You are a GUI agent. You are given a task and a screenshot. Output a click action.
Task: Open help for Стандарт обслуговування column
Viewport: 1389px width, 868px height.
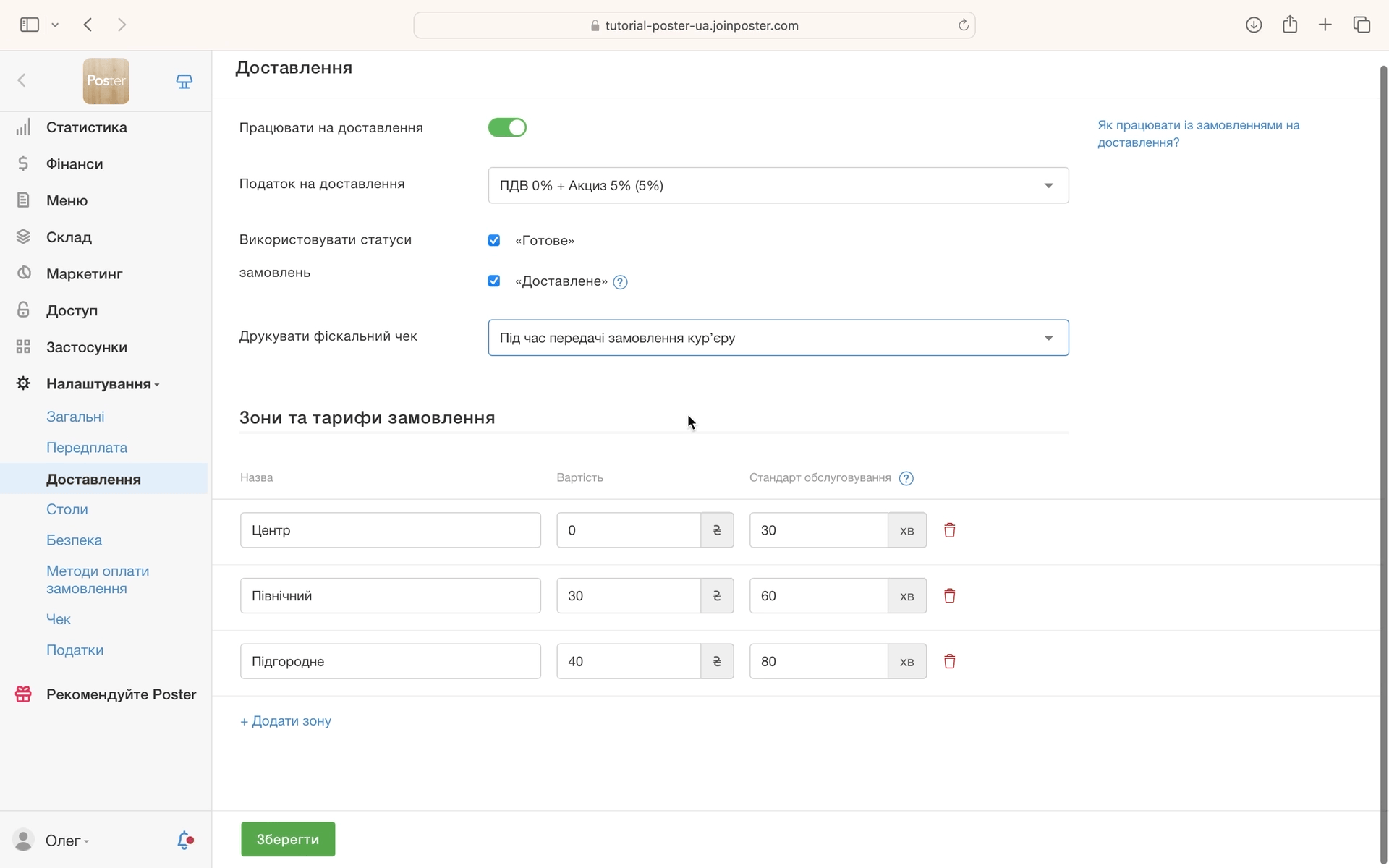[906, 478]
